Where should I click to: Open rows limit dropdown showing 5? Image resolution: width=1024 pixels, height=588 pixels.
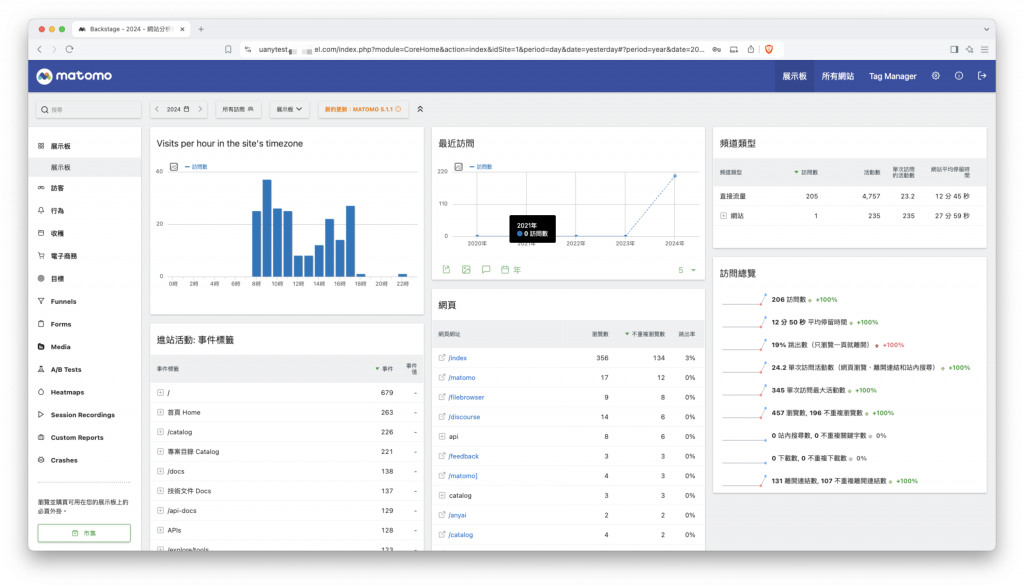click(x=686, y=270)
